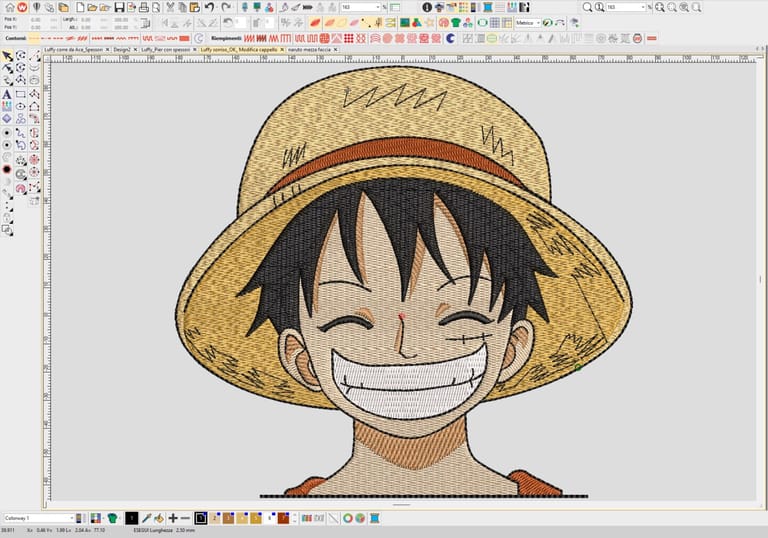Click the Print icon
Screen dimensions: 768x538
pyautogui.click(x=144, y=7)
